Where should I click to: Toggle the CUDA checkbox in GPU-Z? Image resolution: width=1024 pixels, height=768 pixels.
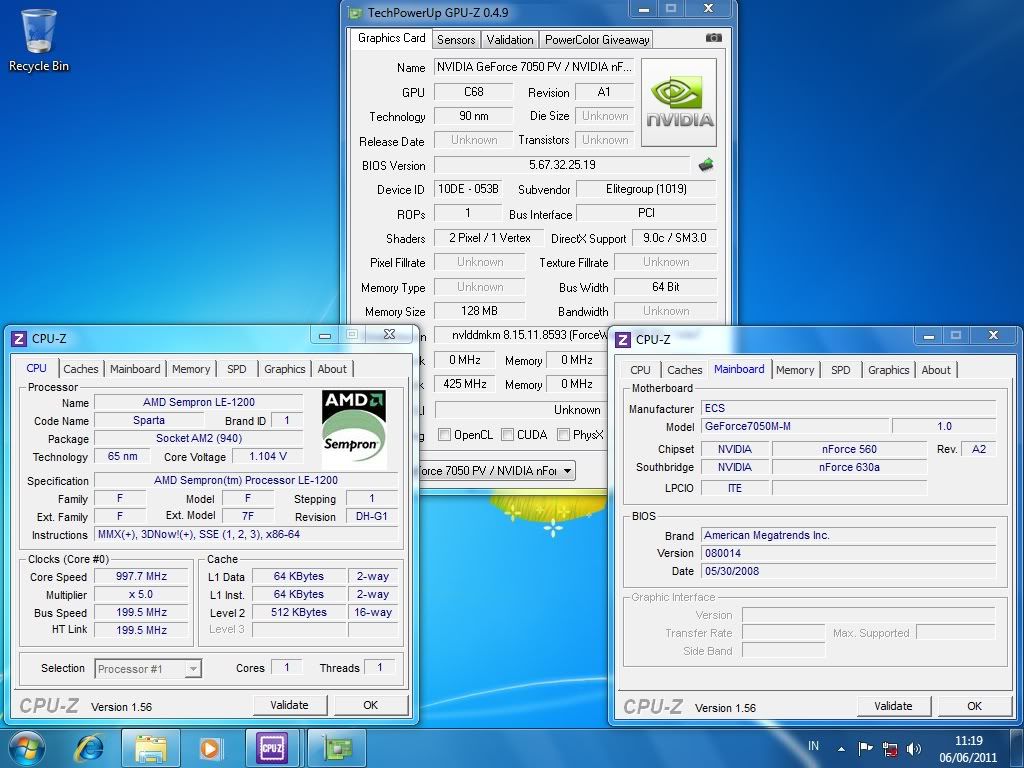pos(507,435)
